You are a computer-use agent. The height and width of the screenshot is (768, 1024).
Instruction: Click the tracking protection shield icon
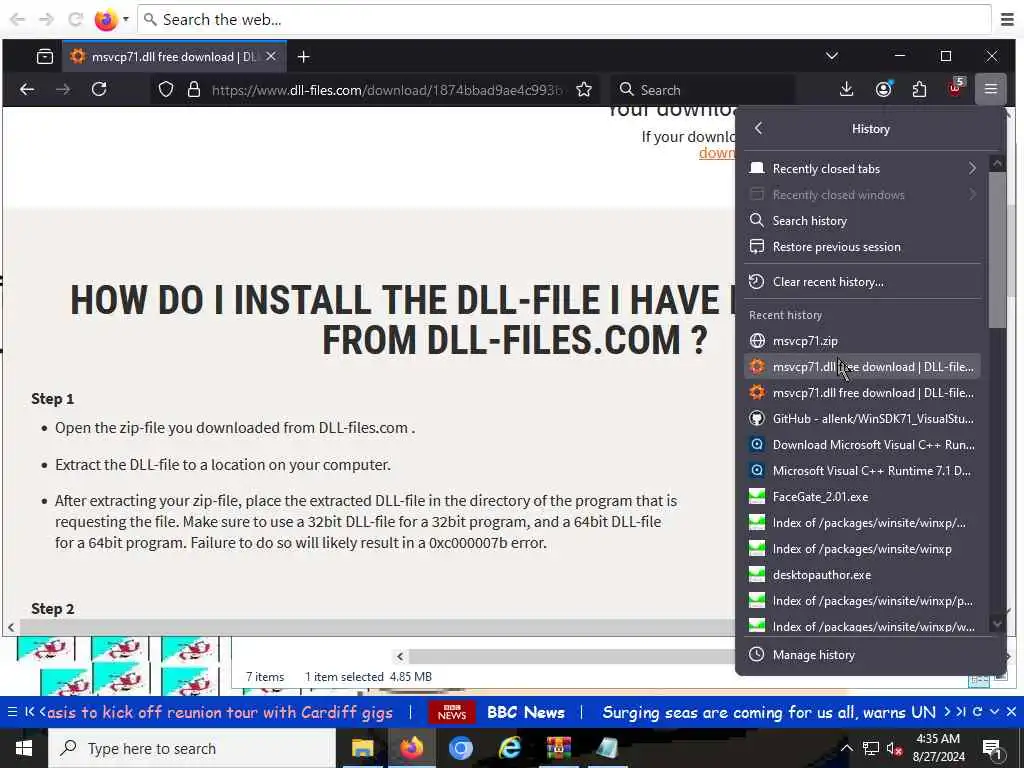pos(166,89)
